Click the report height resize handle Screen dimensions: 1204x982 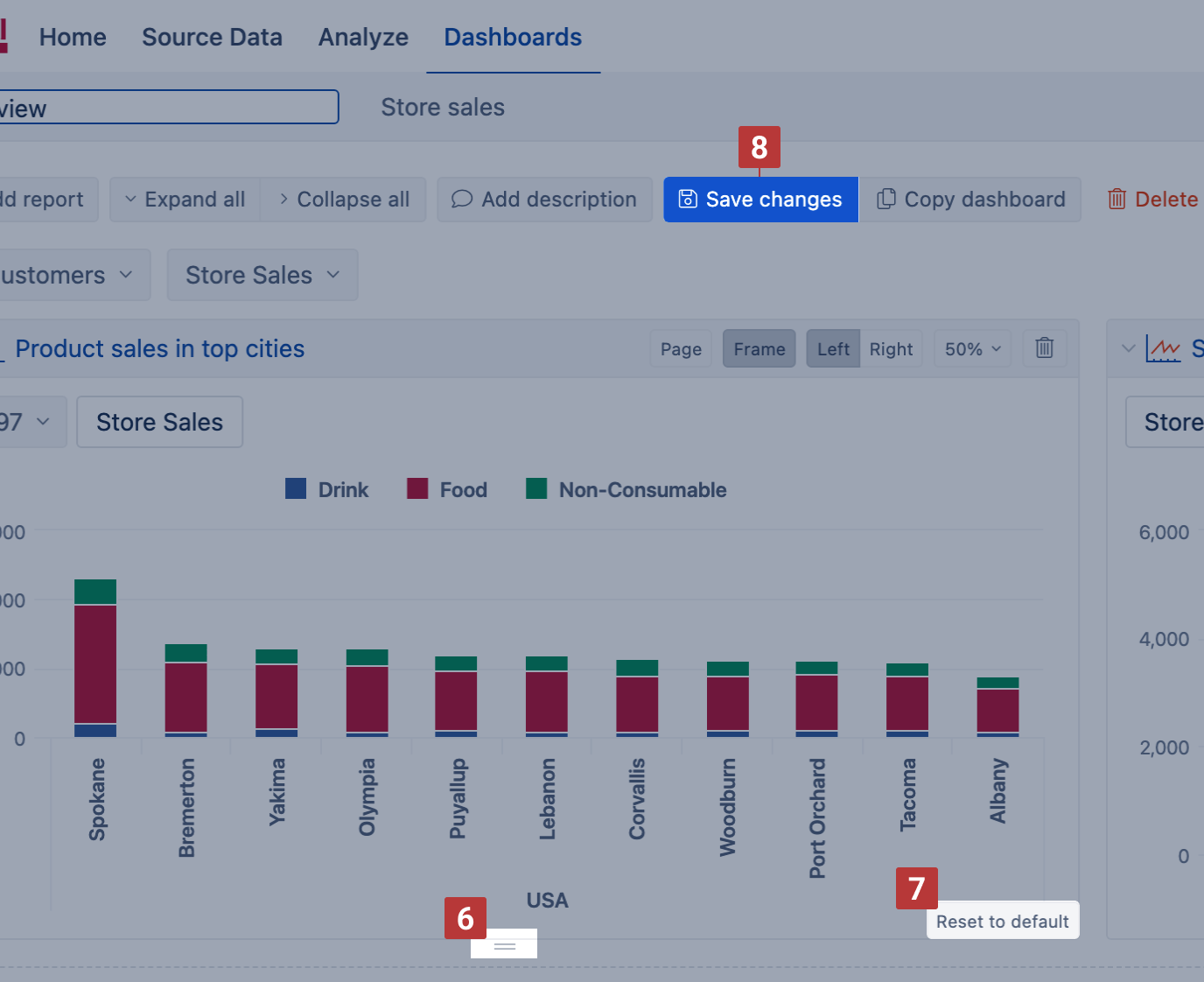[x=504, y=945]
